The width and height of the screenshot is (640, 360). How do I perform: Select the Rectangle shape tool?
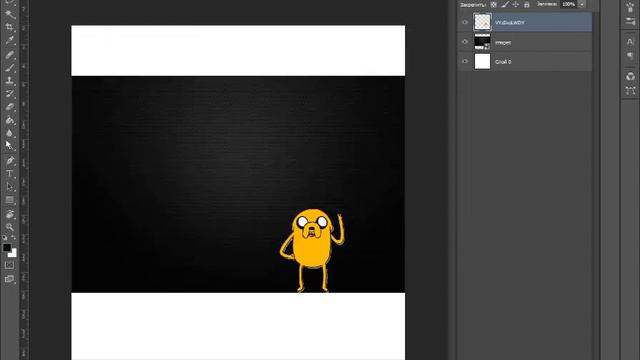point(9,200)
